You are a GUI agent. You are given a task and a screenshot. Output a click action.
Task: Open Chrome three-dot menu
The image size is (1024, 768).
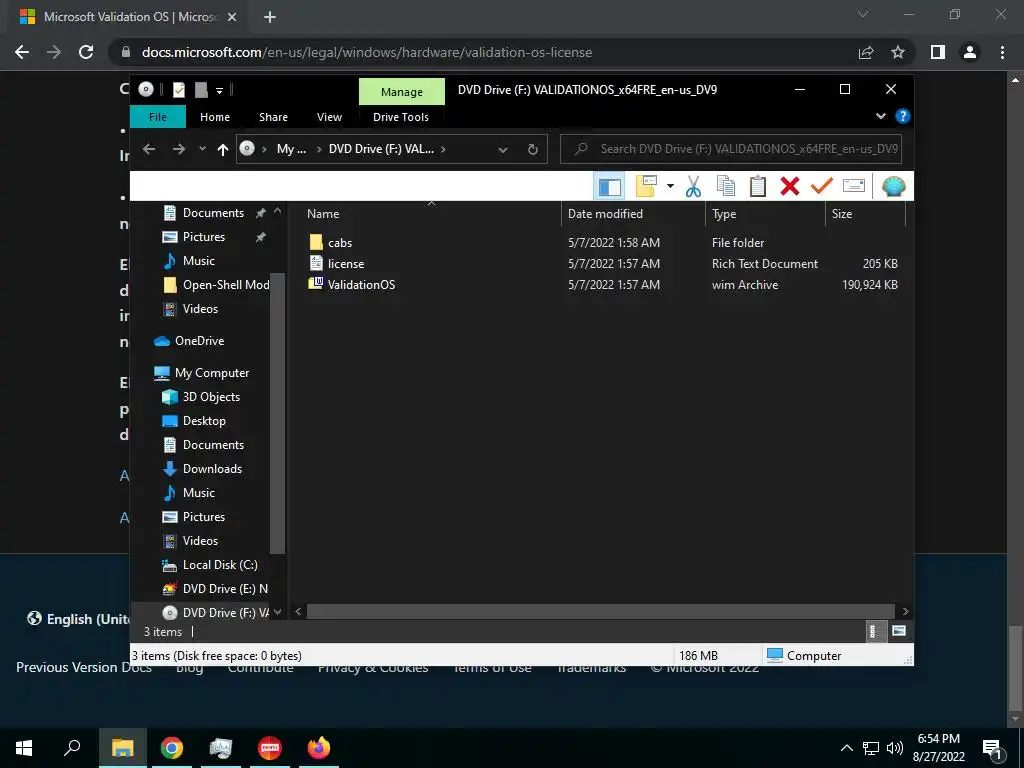pos(1002,52)
